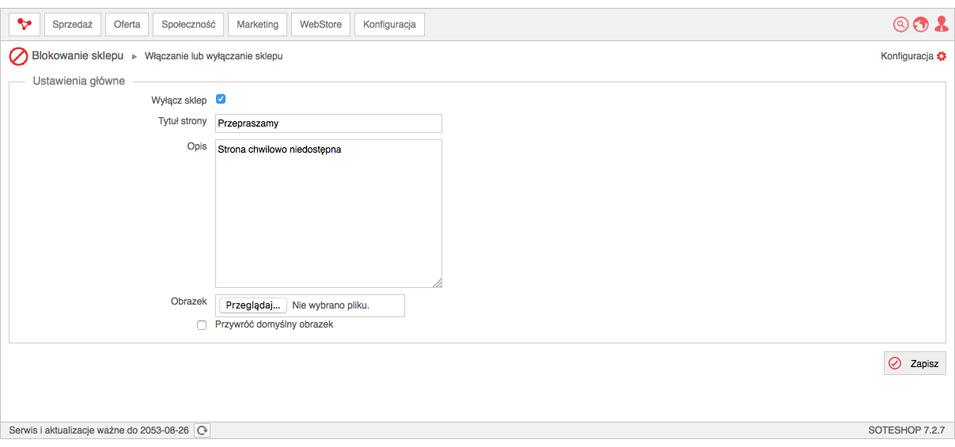Click the SOTESHOP logo home icon
The image size is (955, 447).
(25, 24)
